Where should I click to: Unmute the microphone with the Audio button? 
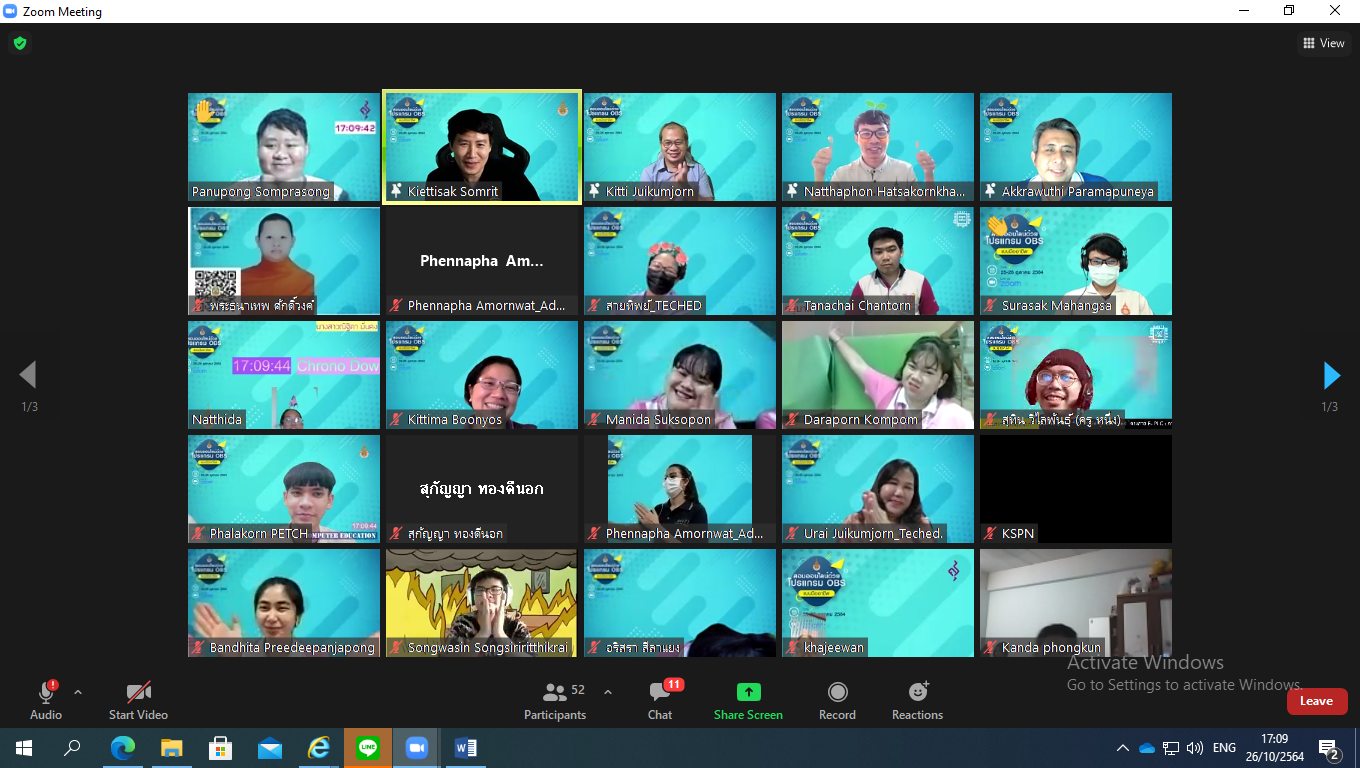[46, 700]
